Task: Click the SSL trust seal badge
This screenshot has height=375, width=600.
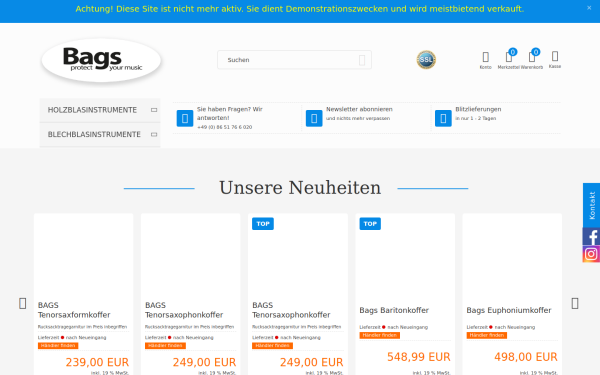Action: 426,60
